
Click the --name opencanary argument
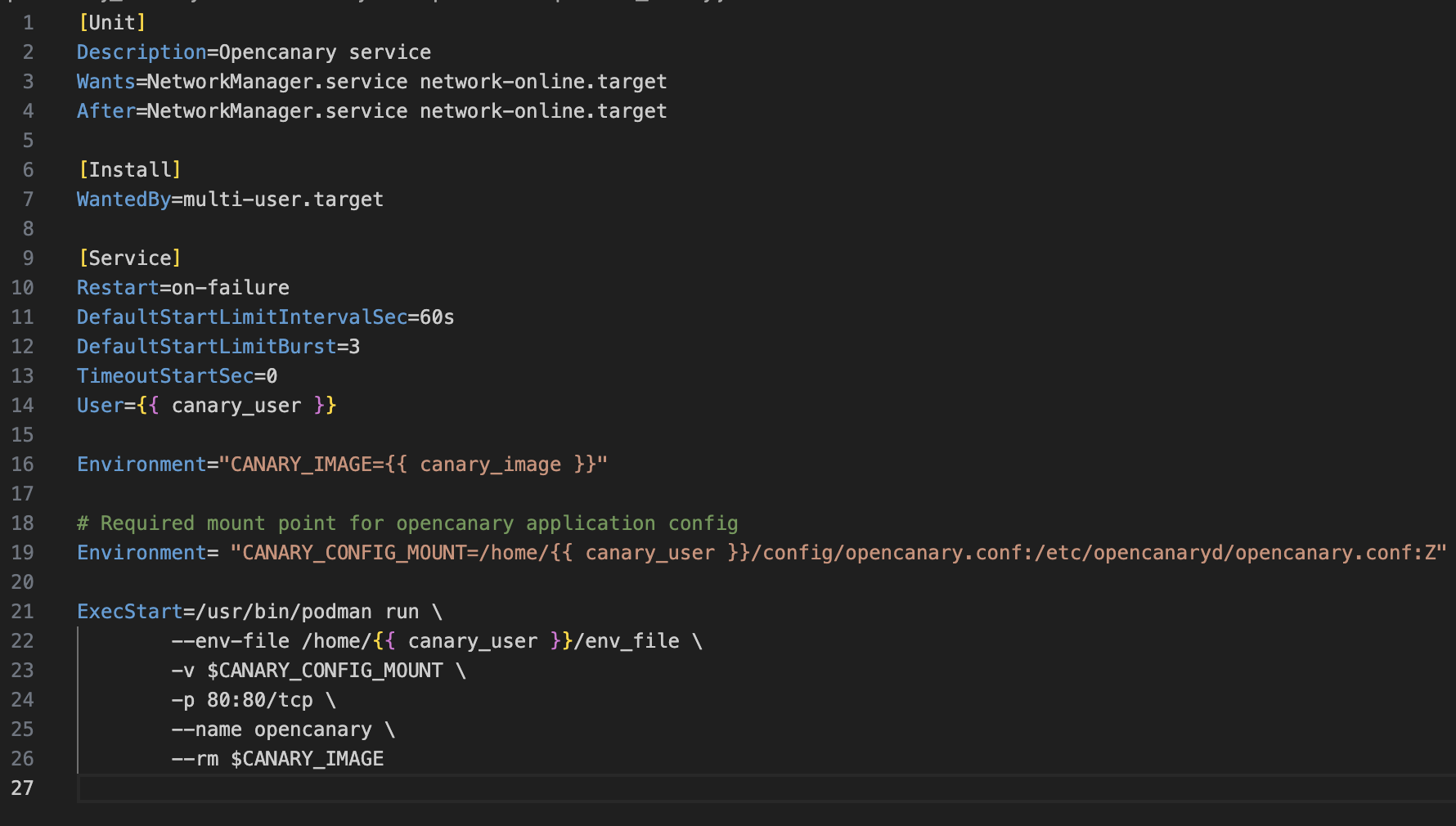tap(270, 729)
